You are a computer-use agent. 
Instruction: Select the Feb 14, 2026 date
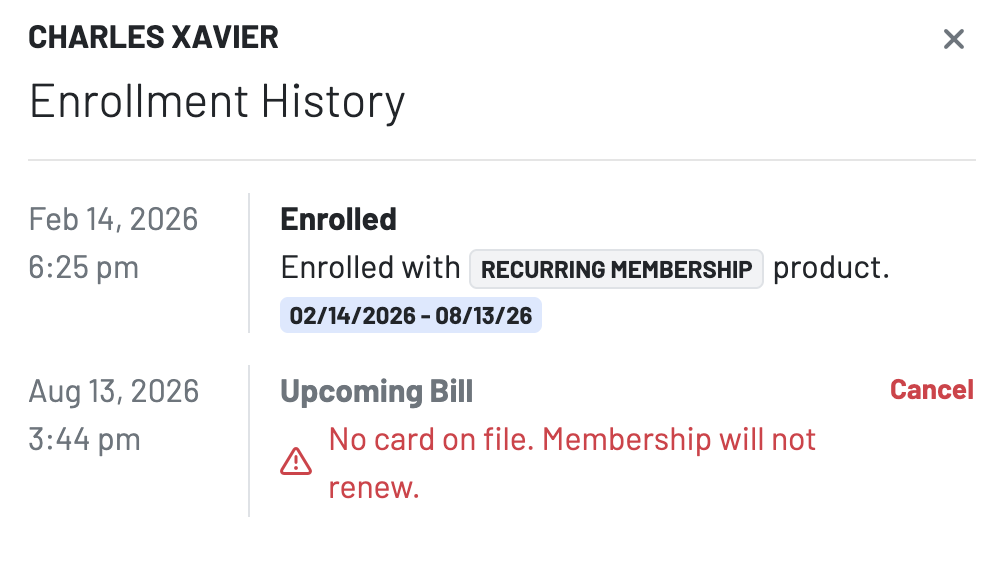(113, 219)
